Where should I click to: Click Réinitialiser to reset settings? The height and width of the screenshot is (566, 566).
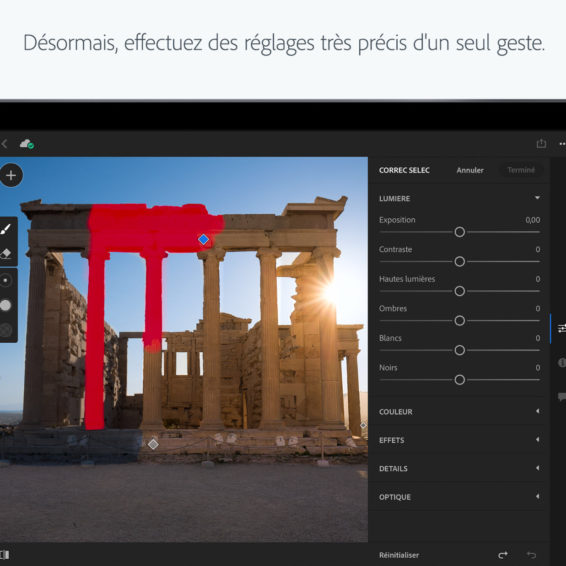(x=399, y=555)
